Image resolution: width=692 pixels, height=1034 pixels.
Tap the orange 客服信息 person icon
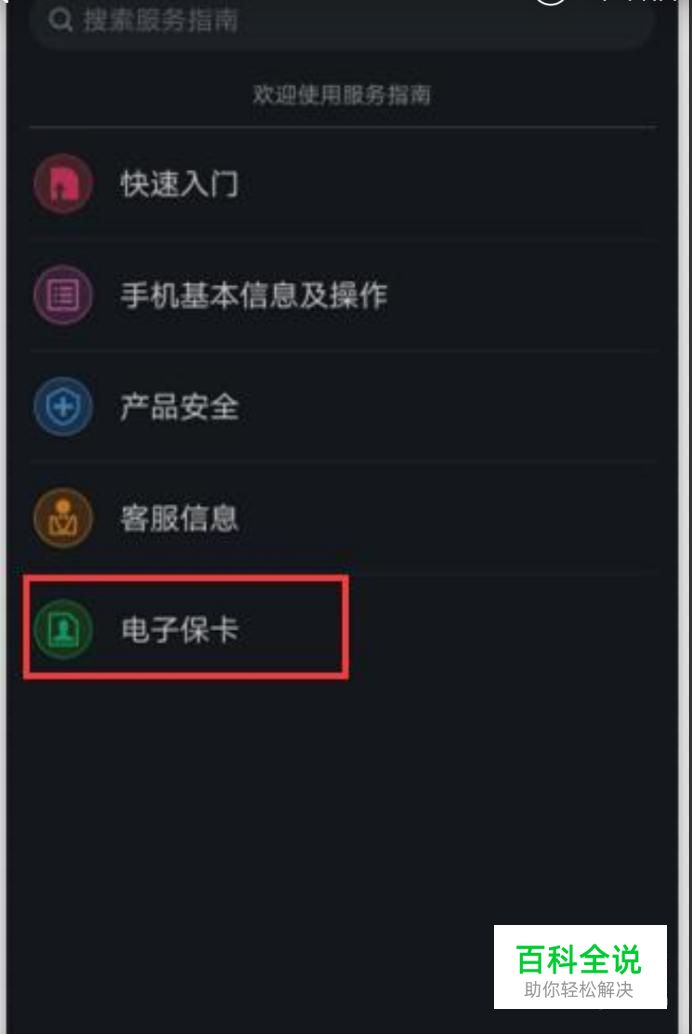(63, 518)
